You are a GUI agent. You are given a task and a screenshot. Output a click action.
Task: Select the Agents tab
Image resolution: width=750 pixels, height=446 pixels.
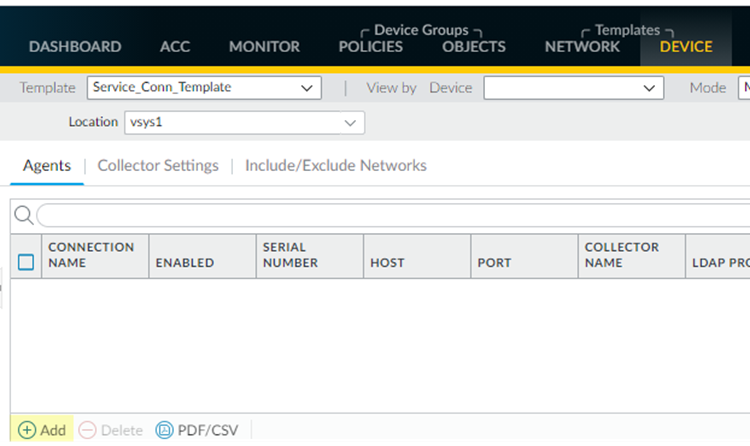pyautogui.click(x=47, y=165)
